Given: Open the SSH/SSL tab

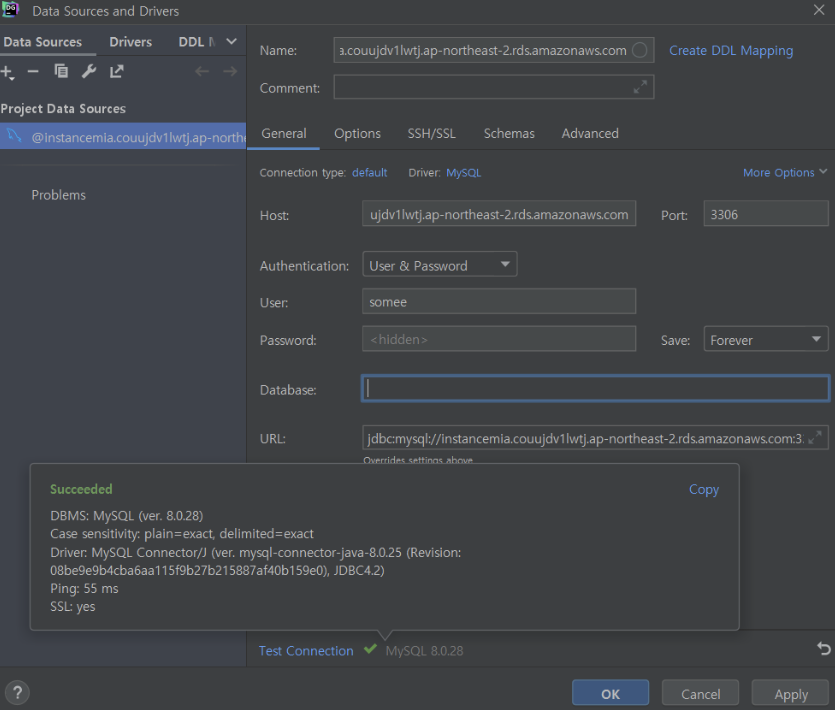Looking at the screenshot, I should point(432,133).
